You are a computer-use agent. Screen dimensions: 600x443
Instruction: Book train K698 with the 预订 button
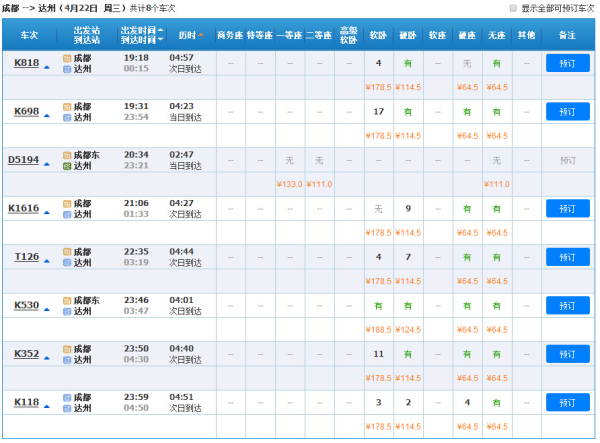point(568,111)
